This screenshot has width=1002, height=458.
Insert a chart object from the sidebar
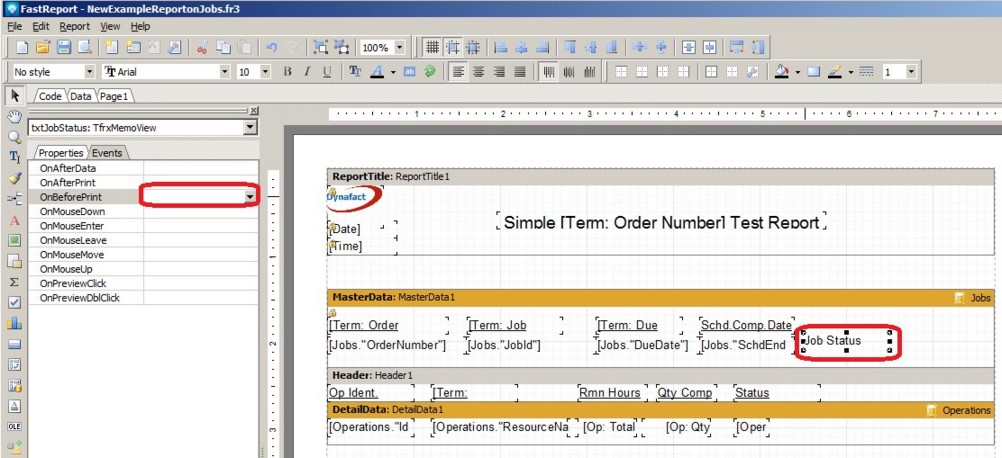pos(14,323)
